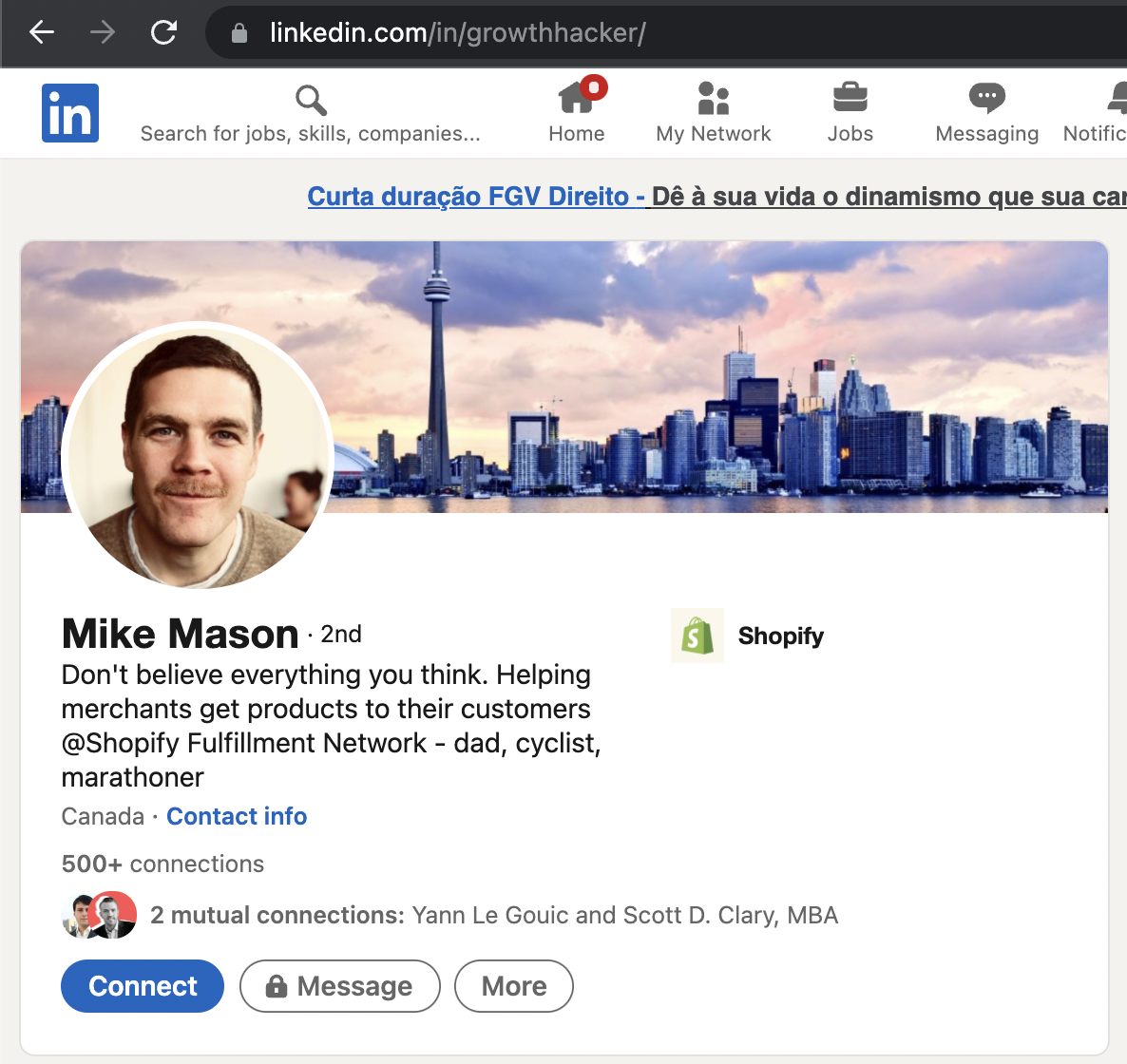1127x1064 pixels.
Task: Click the Home notification badge
Action: 593,86
